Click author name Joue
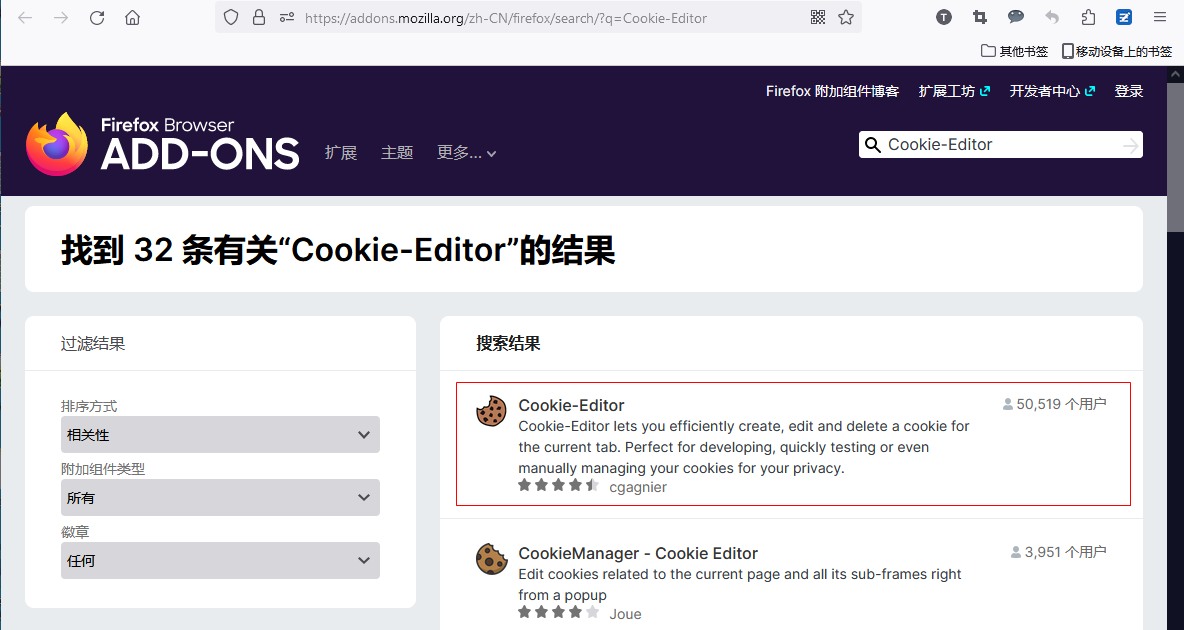Screen dimensions: 1184x630 625,614
